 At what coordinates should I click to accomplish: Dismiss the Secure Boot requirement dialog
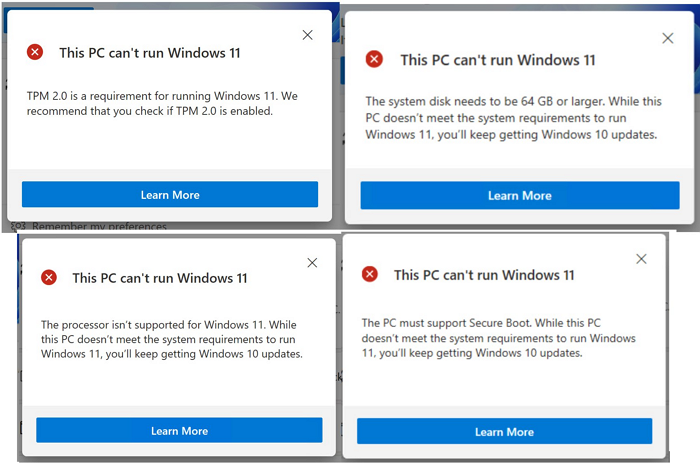(x=640, y=259)
